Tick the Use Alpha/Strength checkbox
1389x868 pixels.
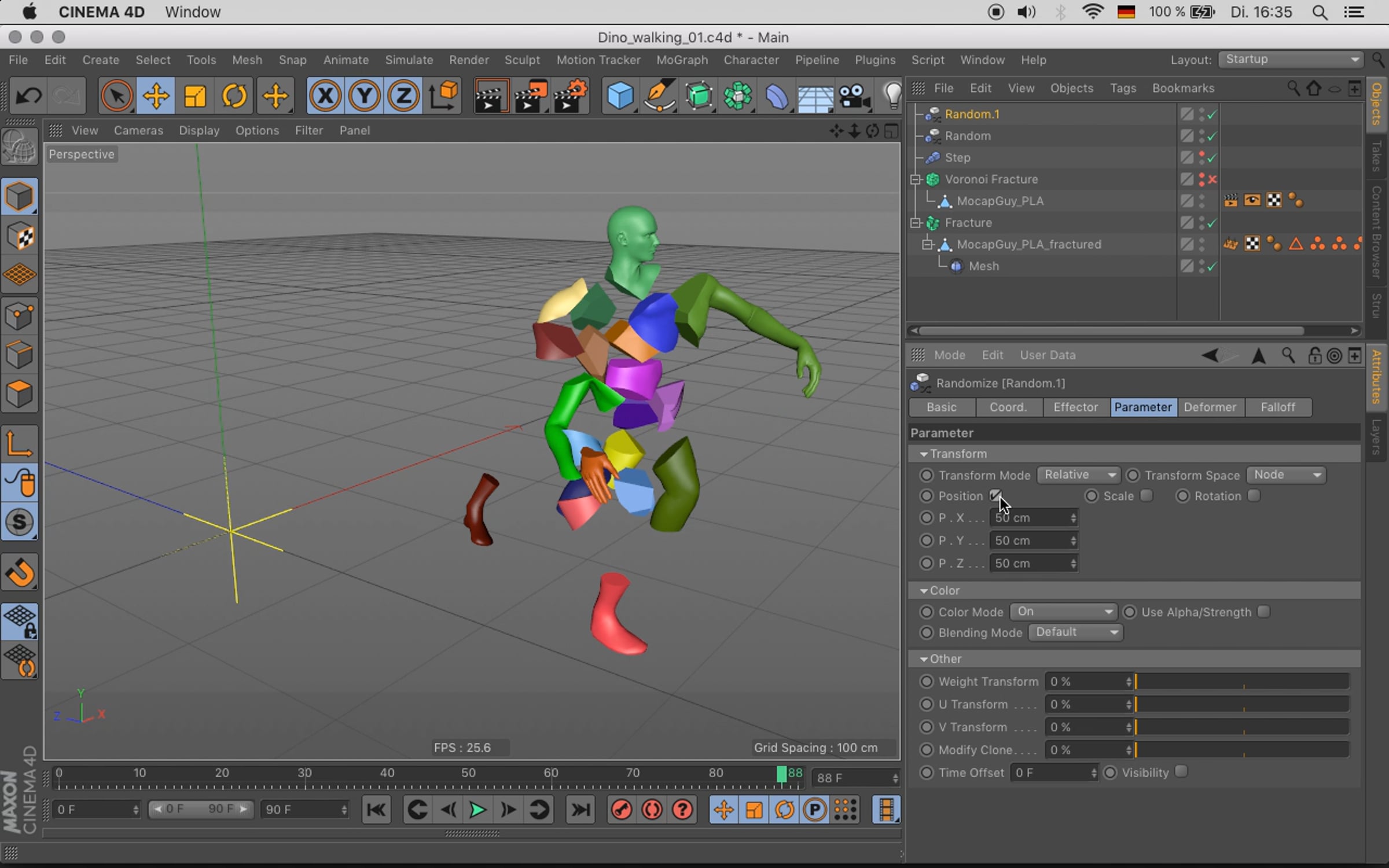1264,612
